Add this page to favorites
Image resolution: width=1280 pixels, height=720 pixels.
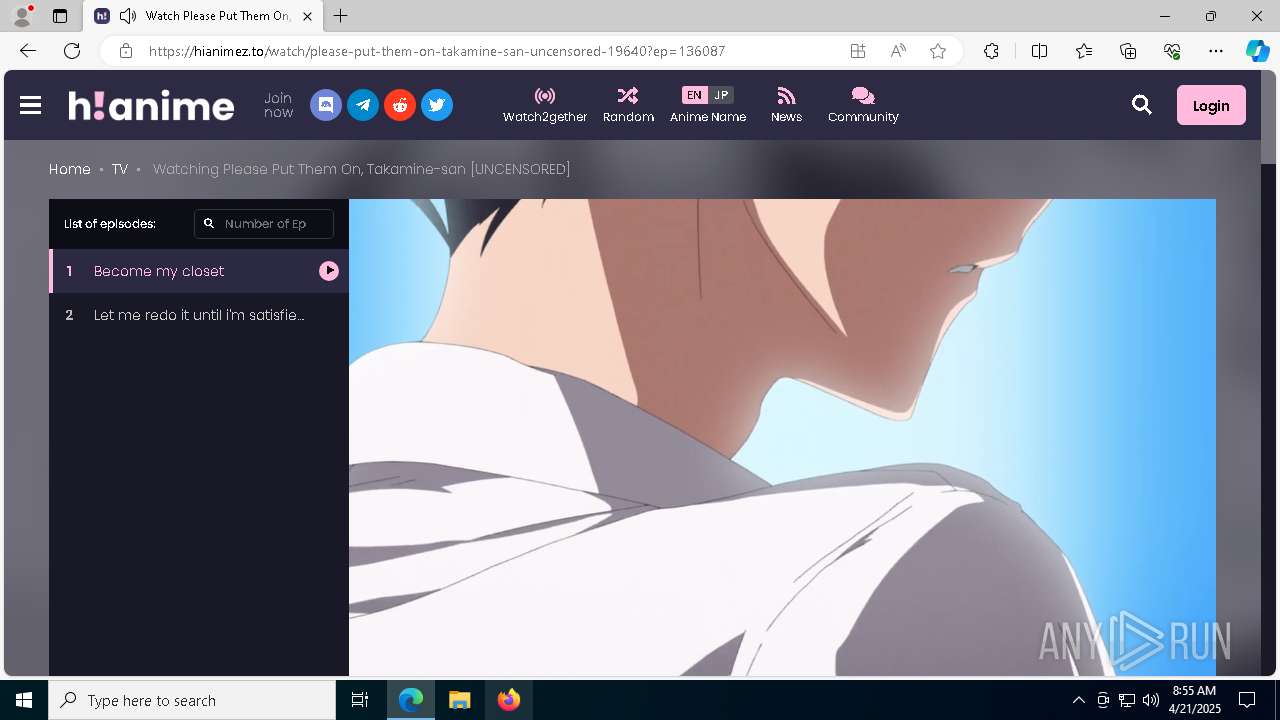tap(938, 51)
